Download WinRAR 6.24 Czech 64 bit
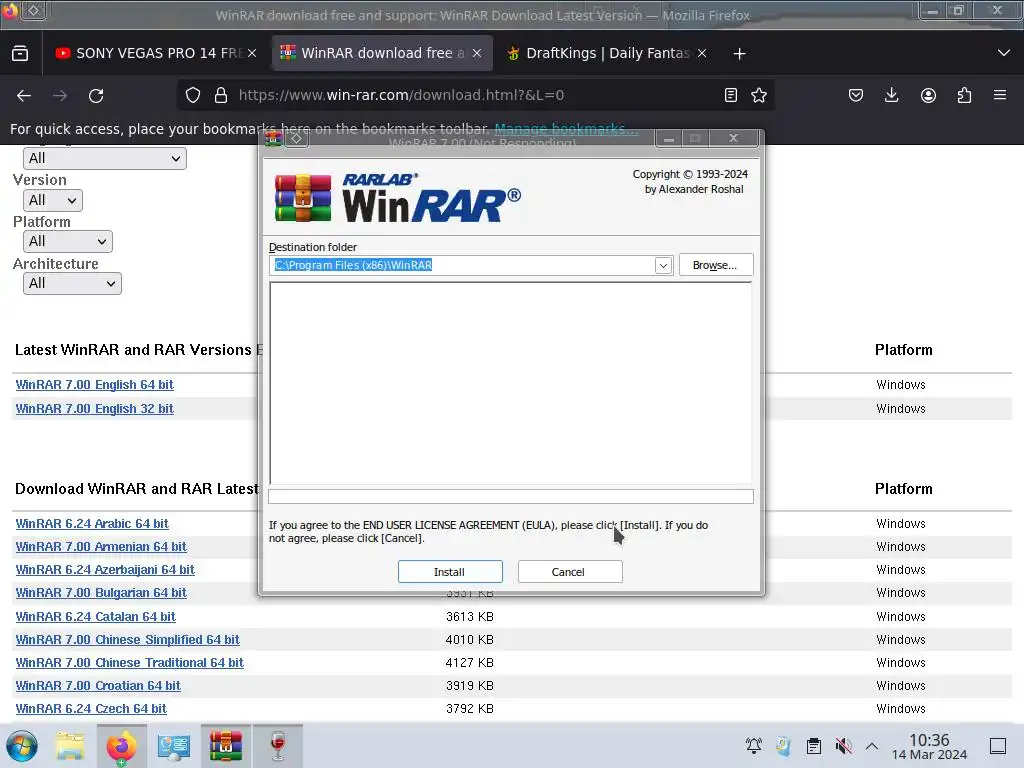The height and width of the screenshot is (768, 1024). [91, 709]
